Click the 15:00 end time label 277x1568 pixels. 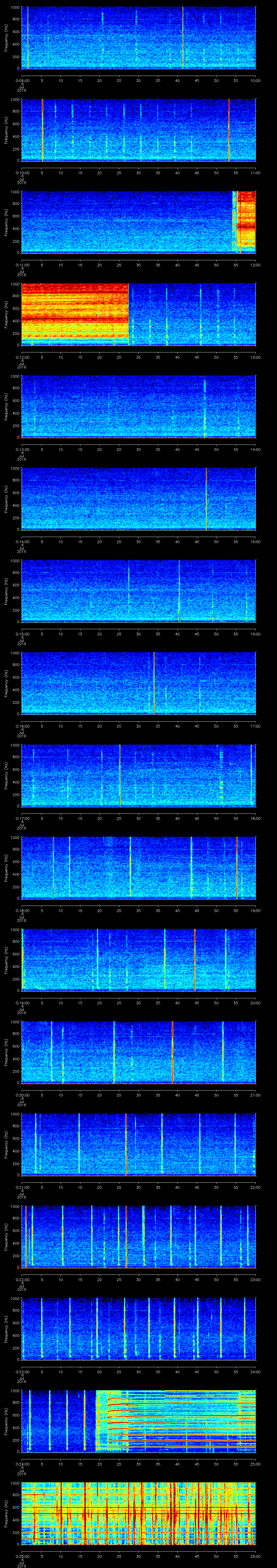[256, 542]
